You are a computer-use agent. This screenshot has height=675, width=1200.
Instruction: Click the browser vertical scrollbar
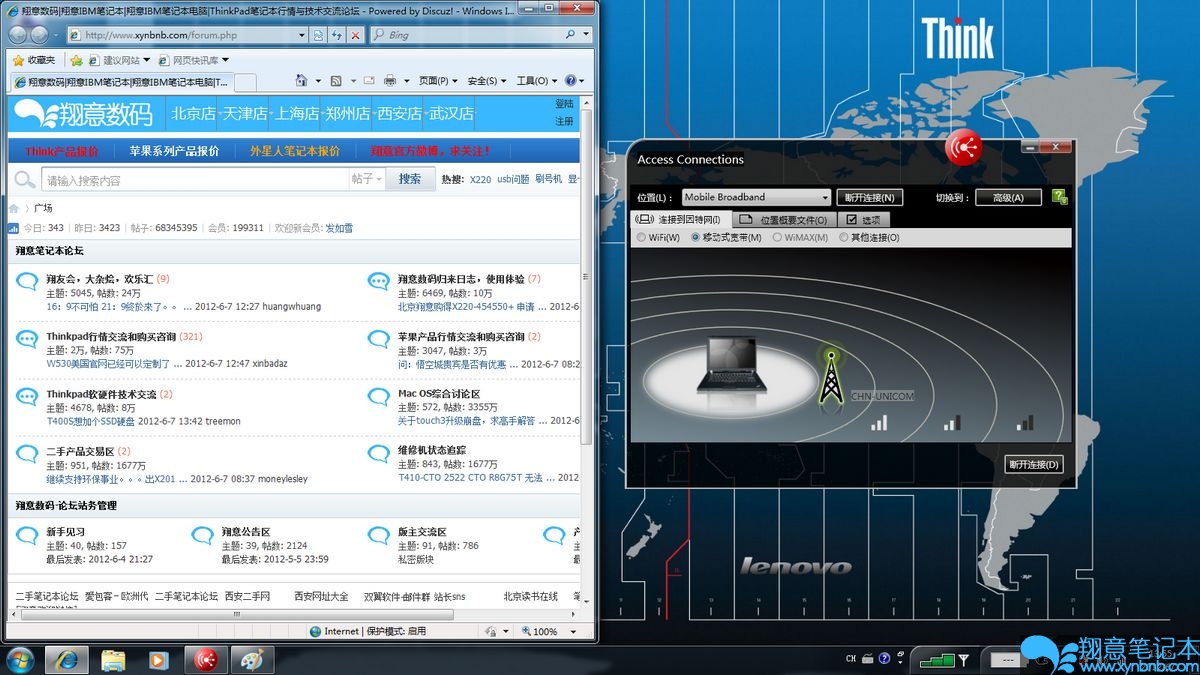pyautogui.click(x=587, y=279)
